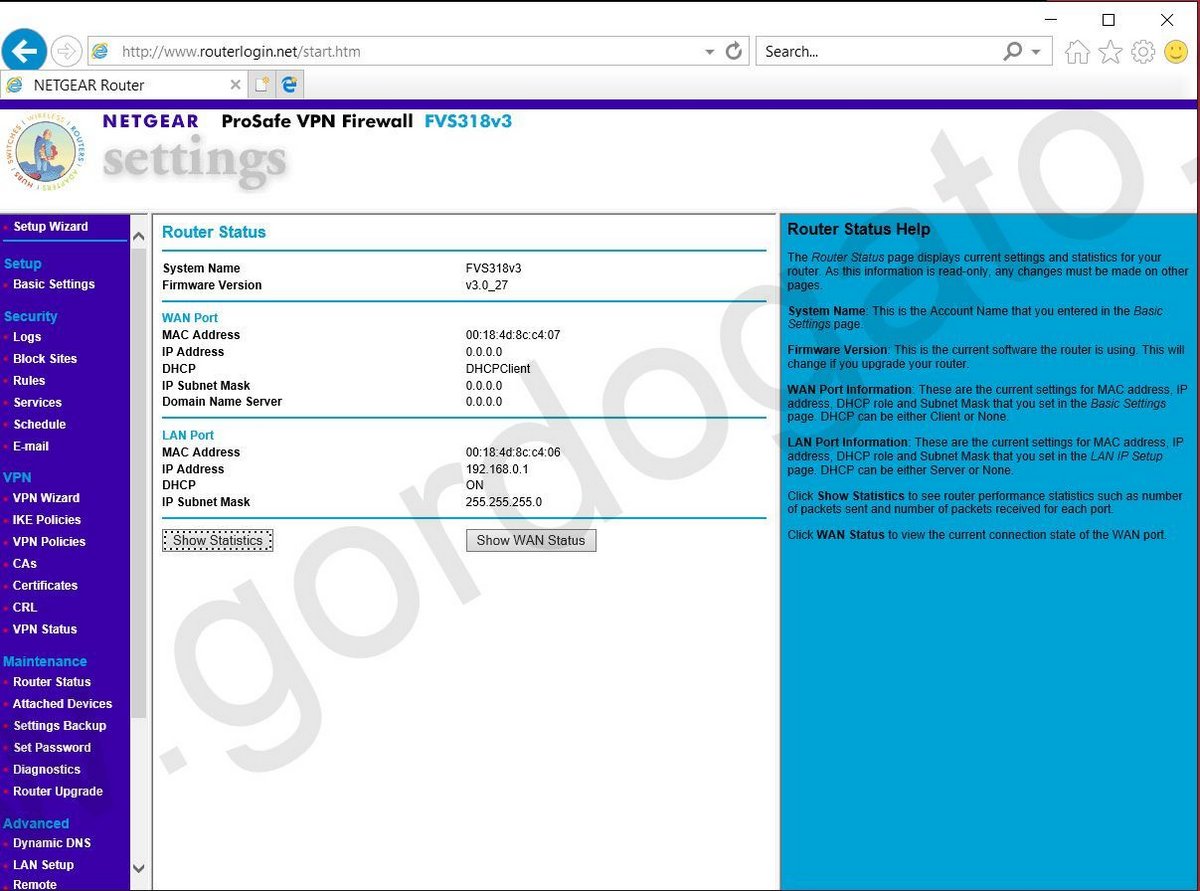Open the search provider dropdown arrow
This screenshot has width=1200, height=891.
[x=1036, y=52]
